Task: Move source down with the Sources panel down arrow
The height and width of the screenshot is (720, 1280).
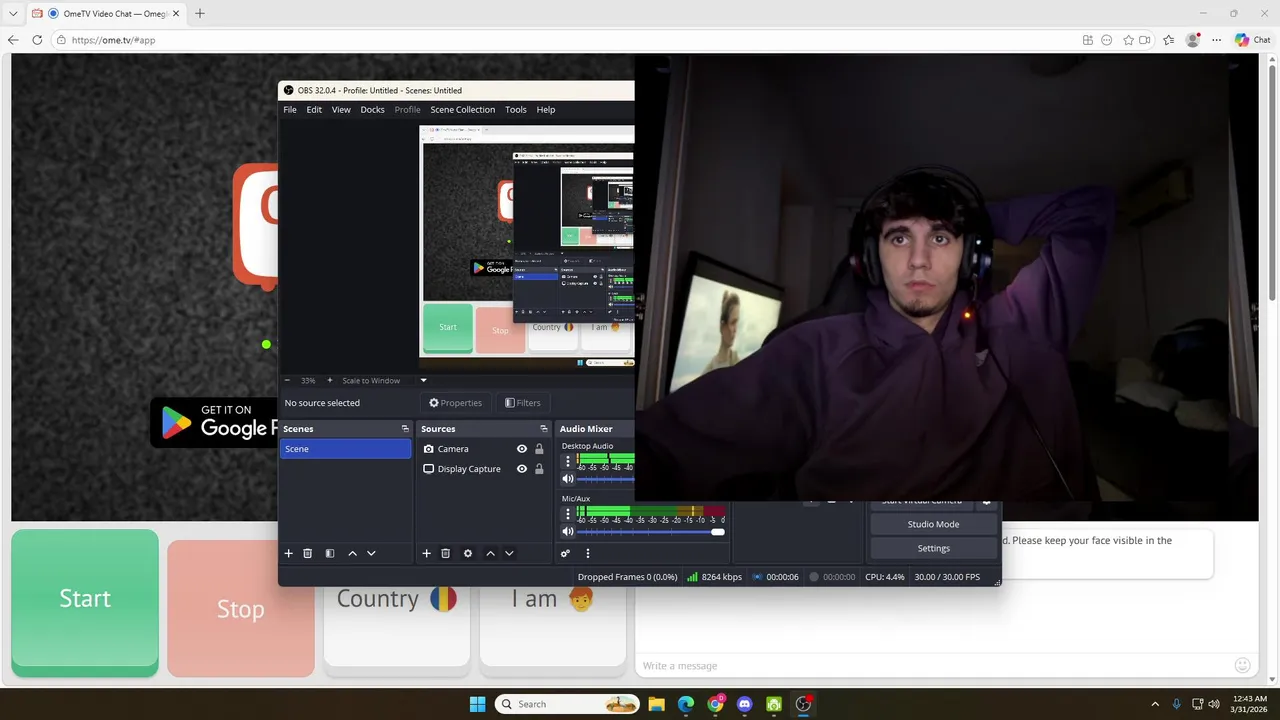Action: 509,553
